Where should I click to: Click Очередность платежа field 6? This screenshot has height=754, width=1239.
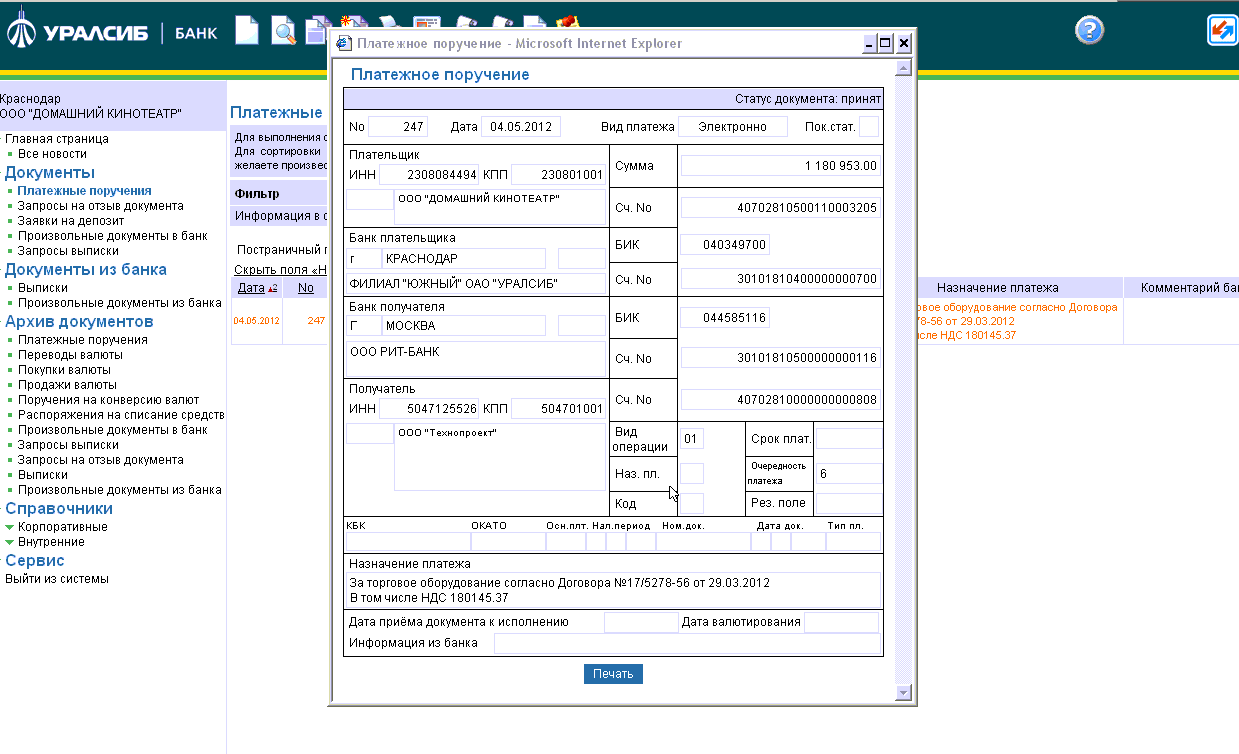click(848, 474)
